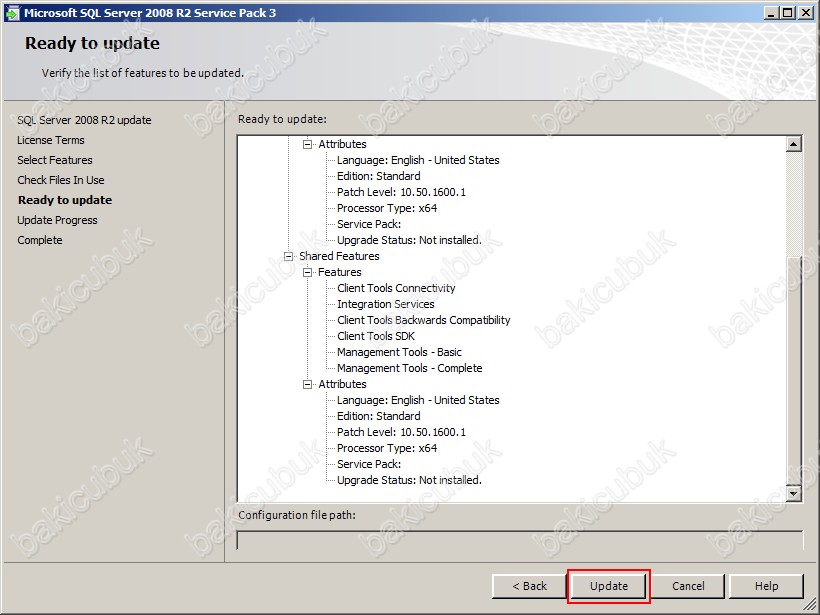The width and height of the screenshot is (820, 615).
Task: Select lower Edition: Standard row
Action: click(x=378, y=416)
